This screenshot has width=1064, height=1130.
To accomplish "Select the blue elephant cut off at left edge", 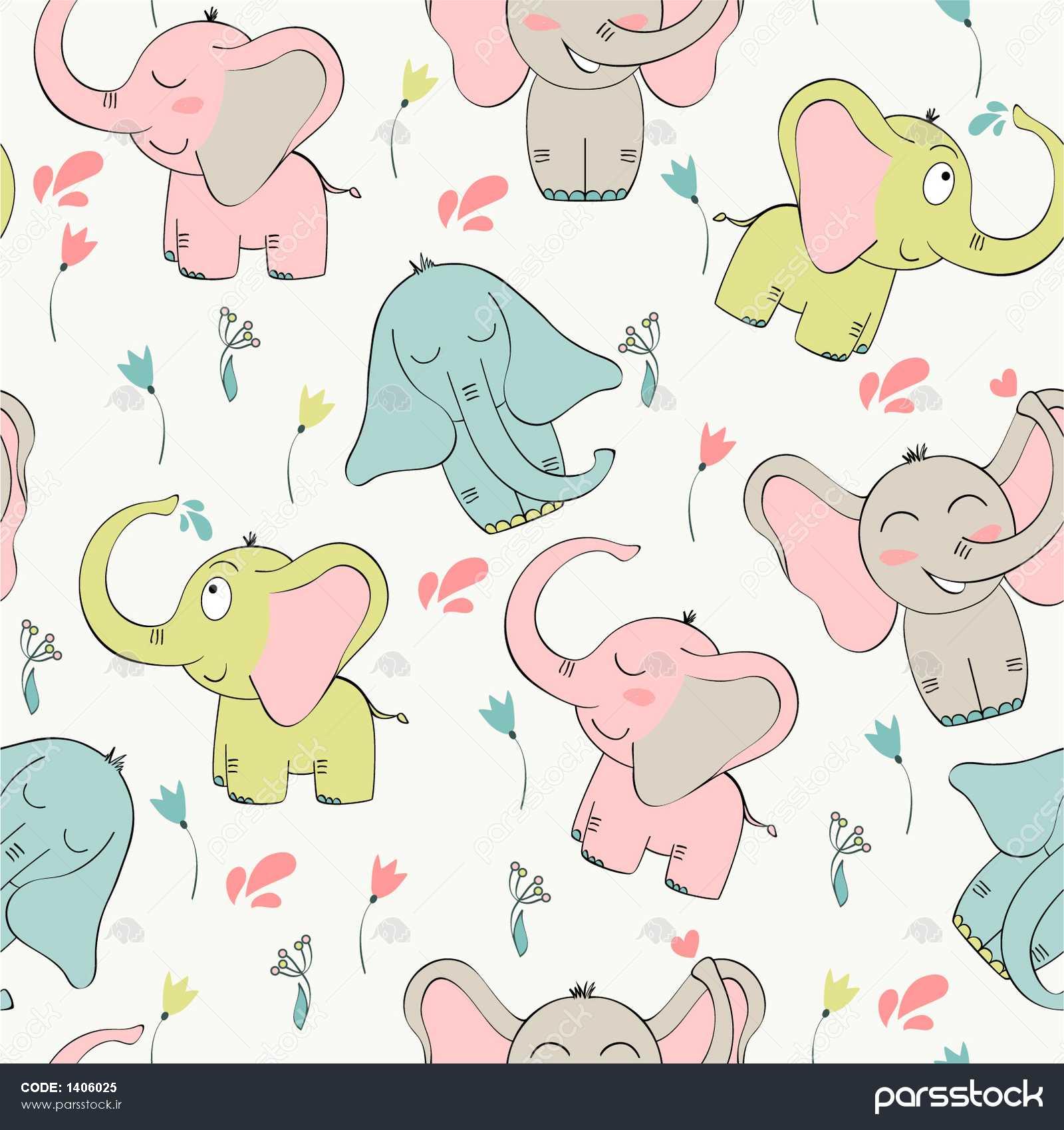I will (53, 858).
